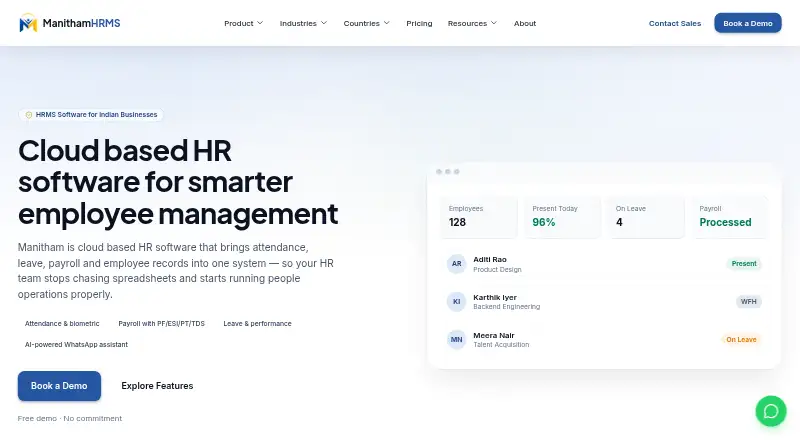
Task: Select the Explore Features link
Action: point(157,386)
